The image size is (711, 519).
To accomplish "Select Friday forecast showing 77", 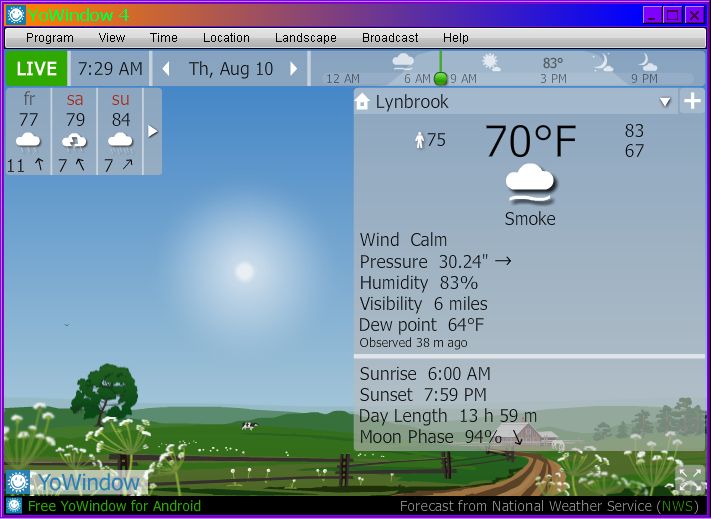I will (x=28, y=131).
